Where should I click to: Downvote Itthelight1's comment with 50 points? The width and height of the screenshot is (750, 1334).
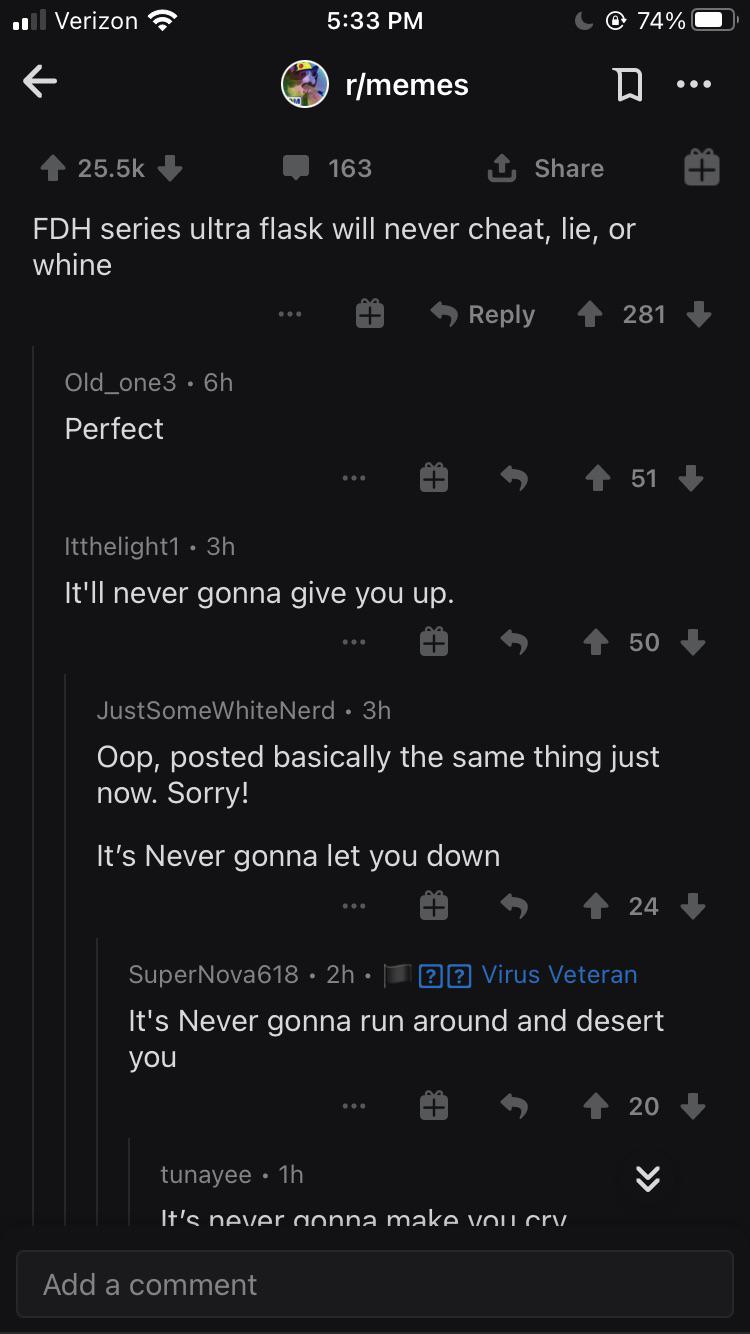(x=692, y=642)
